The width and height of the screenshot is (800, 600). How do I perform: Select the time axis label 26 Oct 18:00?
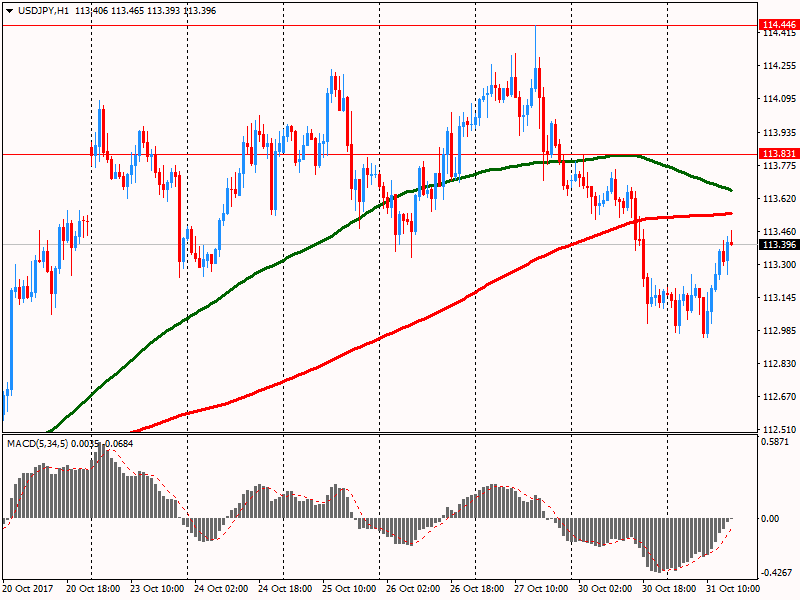477,588
